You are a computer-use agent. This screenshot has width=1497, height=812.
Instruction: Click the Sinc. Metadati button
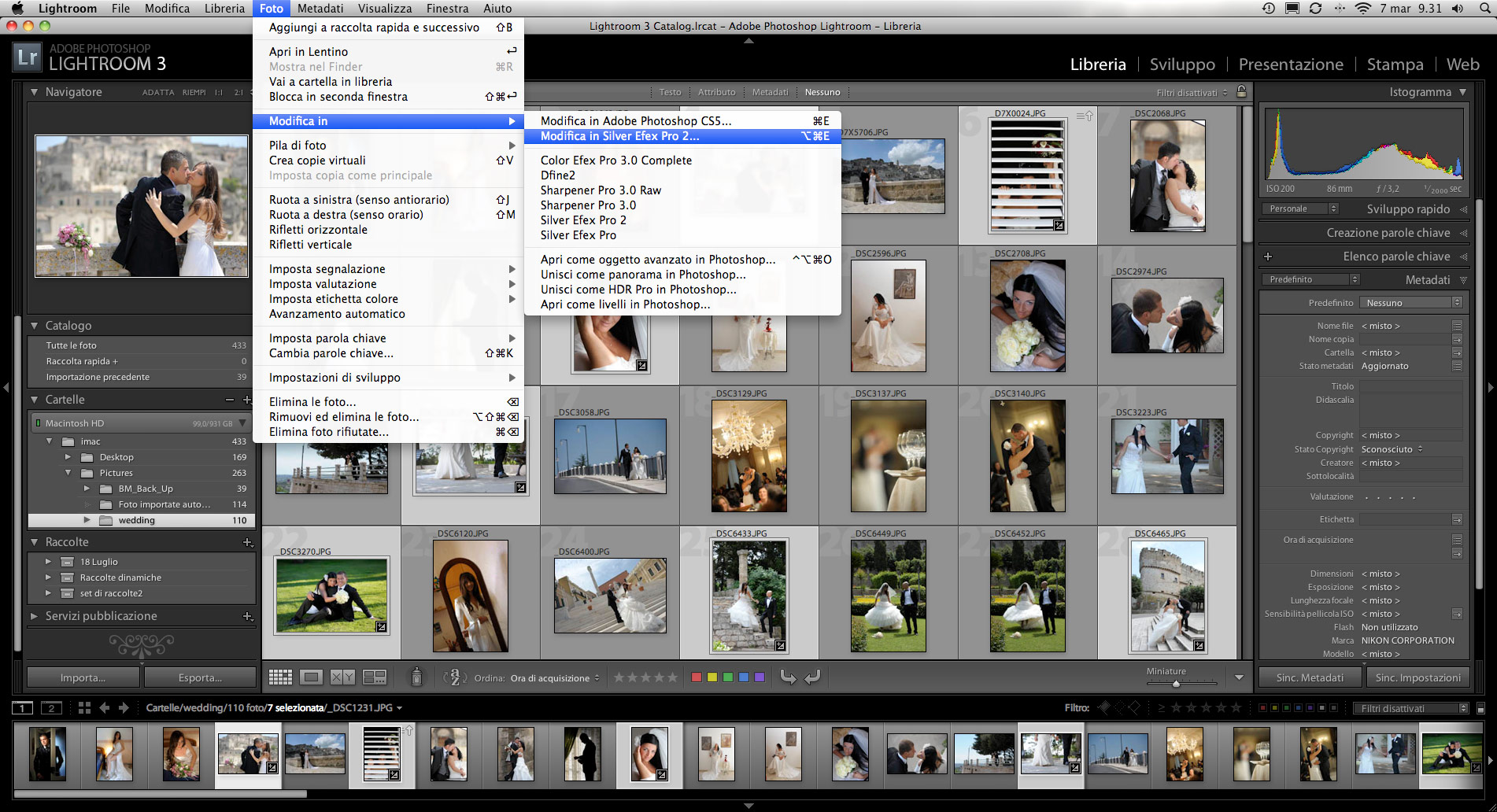point(1310,677)
